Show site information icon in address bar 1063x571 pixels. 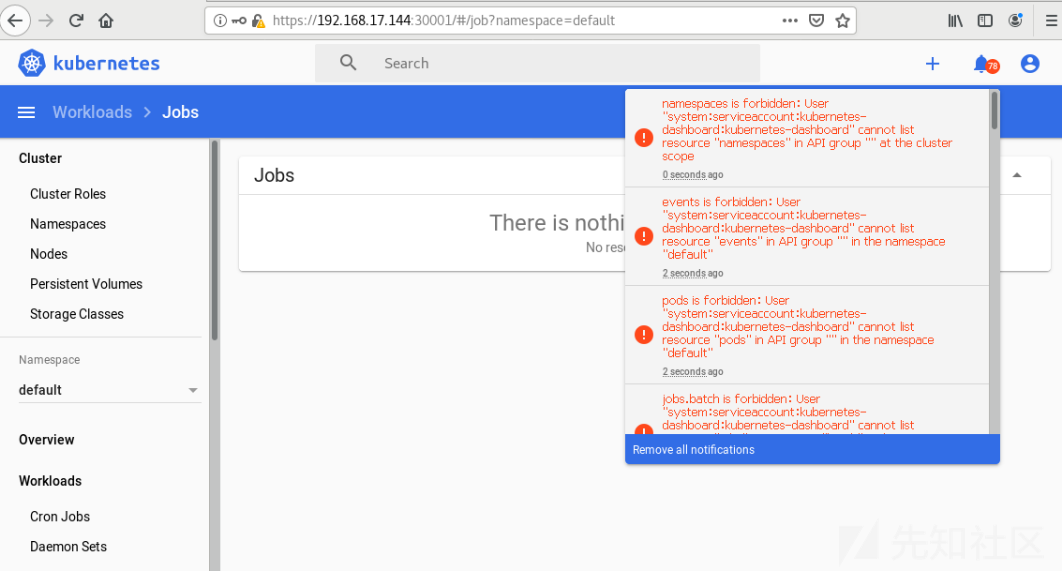pos(220,20)
